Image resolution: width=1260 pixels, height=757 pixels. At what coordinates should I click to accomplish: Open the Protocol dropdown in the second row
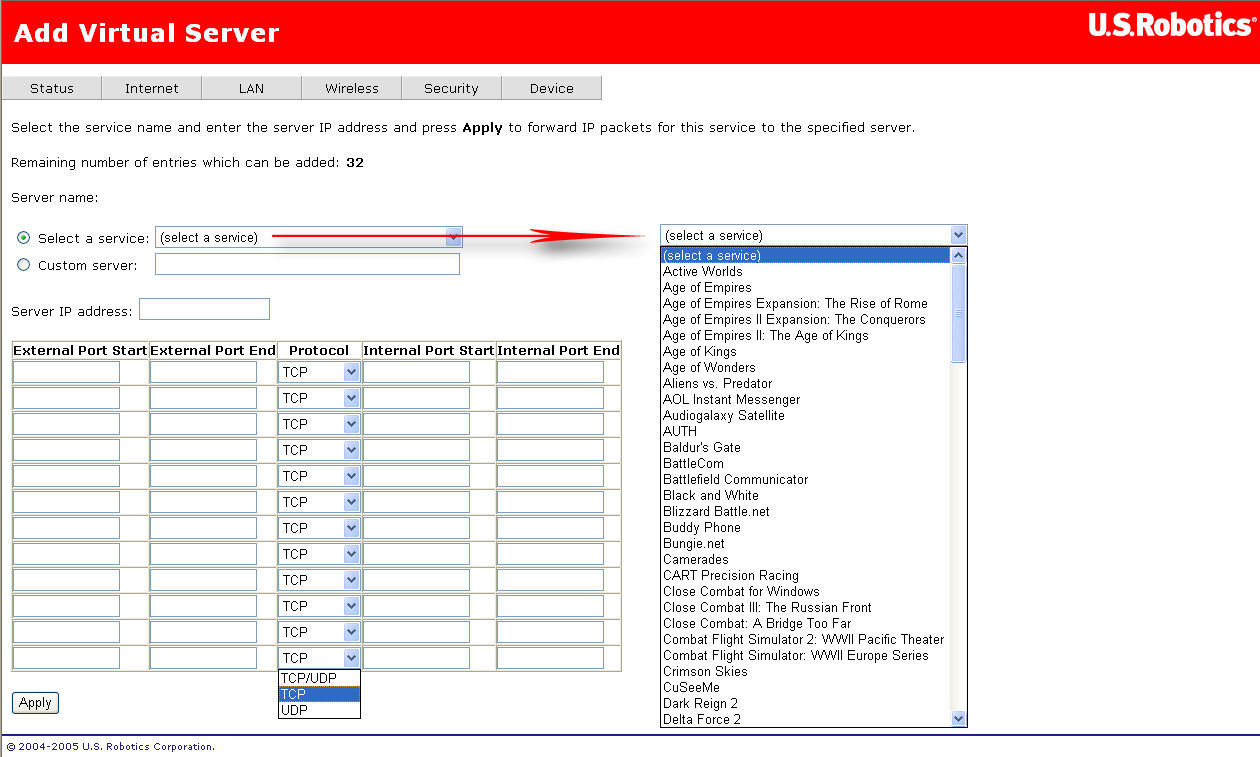(x=319, y=398)
